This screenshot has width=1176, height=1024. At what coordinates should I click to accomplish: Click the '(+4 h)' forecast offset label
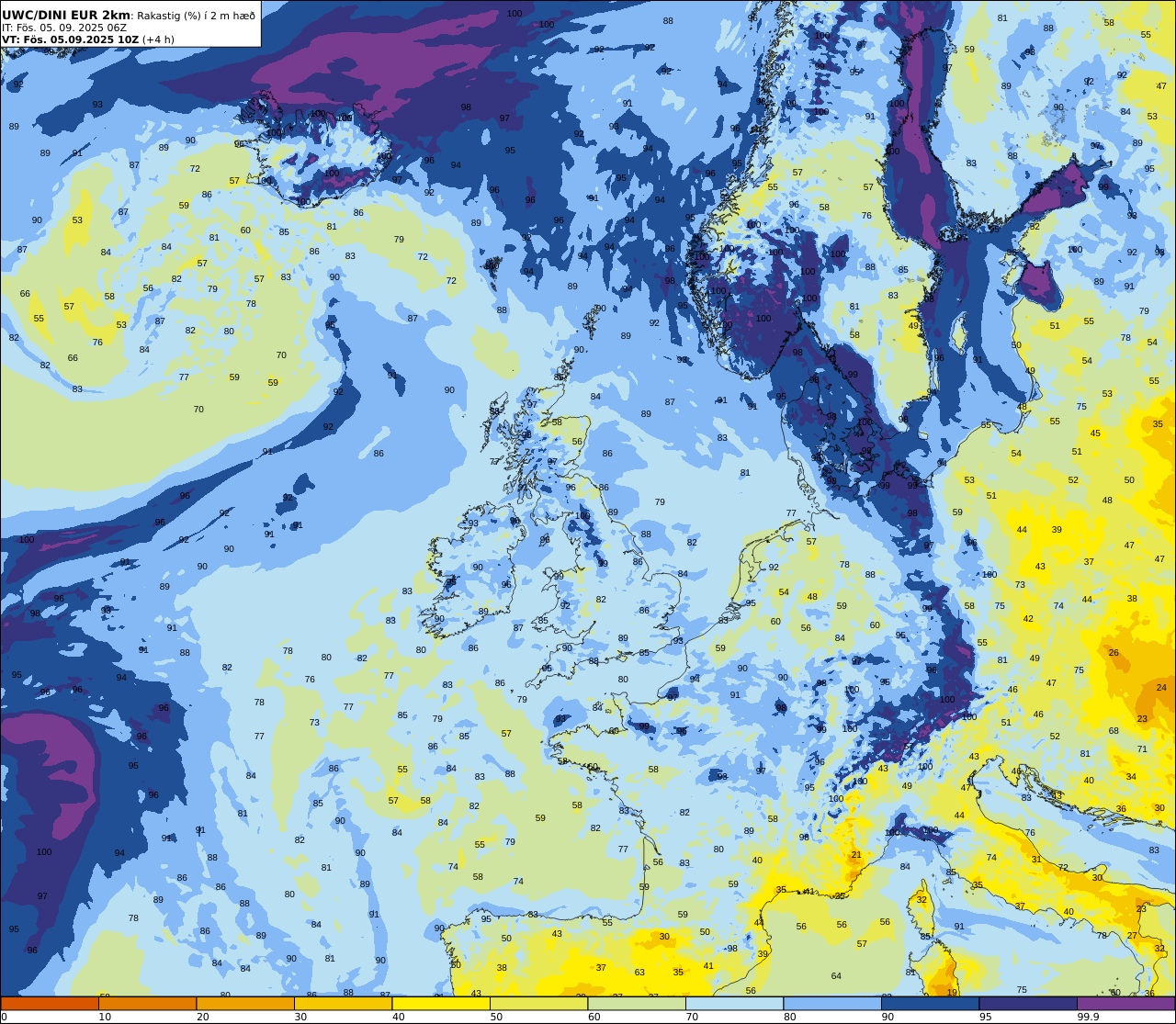[158, 39]
